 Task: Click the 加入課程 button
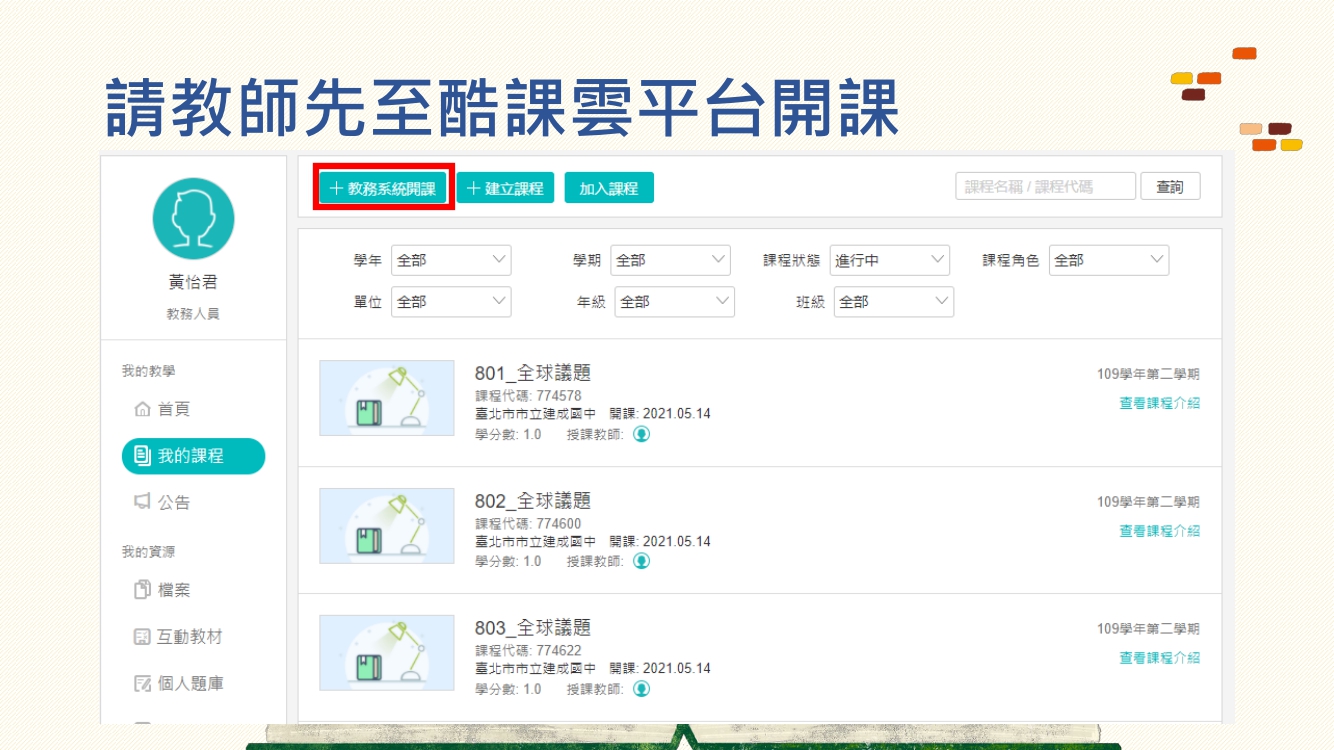(x=608, y=188)
